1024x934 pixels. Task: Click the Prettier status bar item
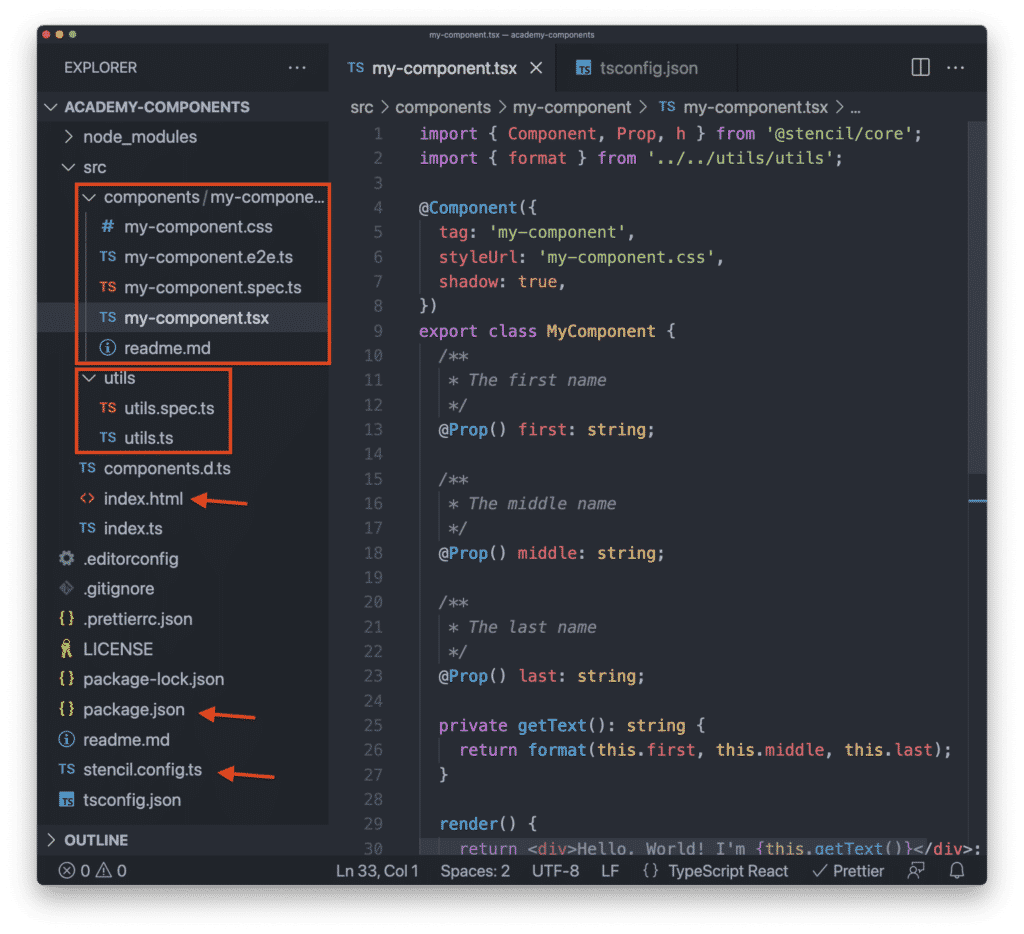848,871
